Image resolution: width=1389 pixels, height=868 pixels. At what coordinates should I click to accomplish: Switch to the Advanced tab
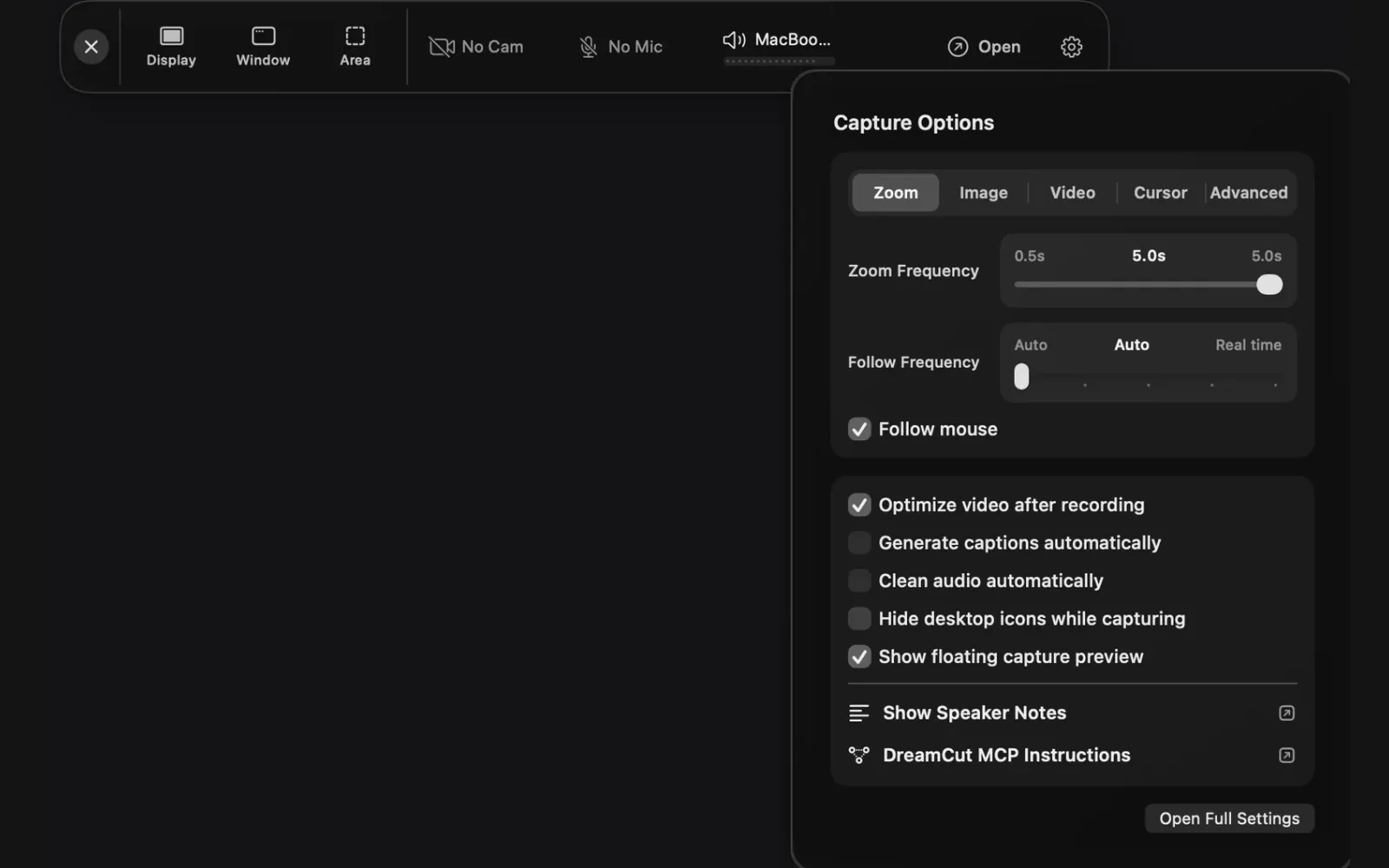(x=1248, y=193)
